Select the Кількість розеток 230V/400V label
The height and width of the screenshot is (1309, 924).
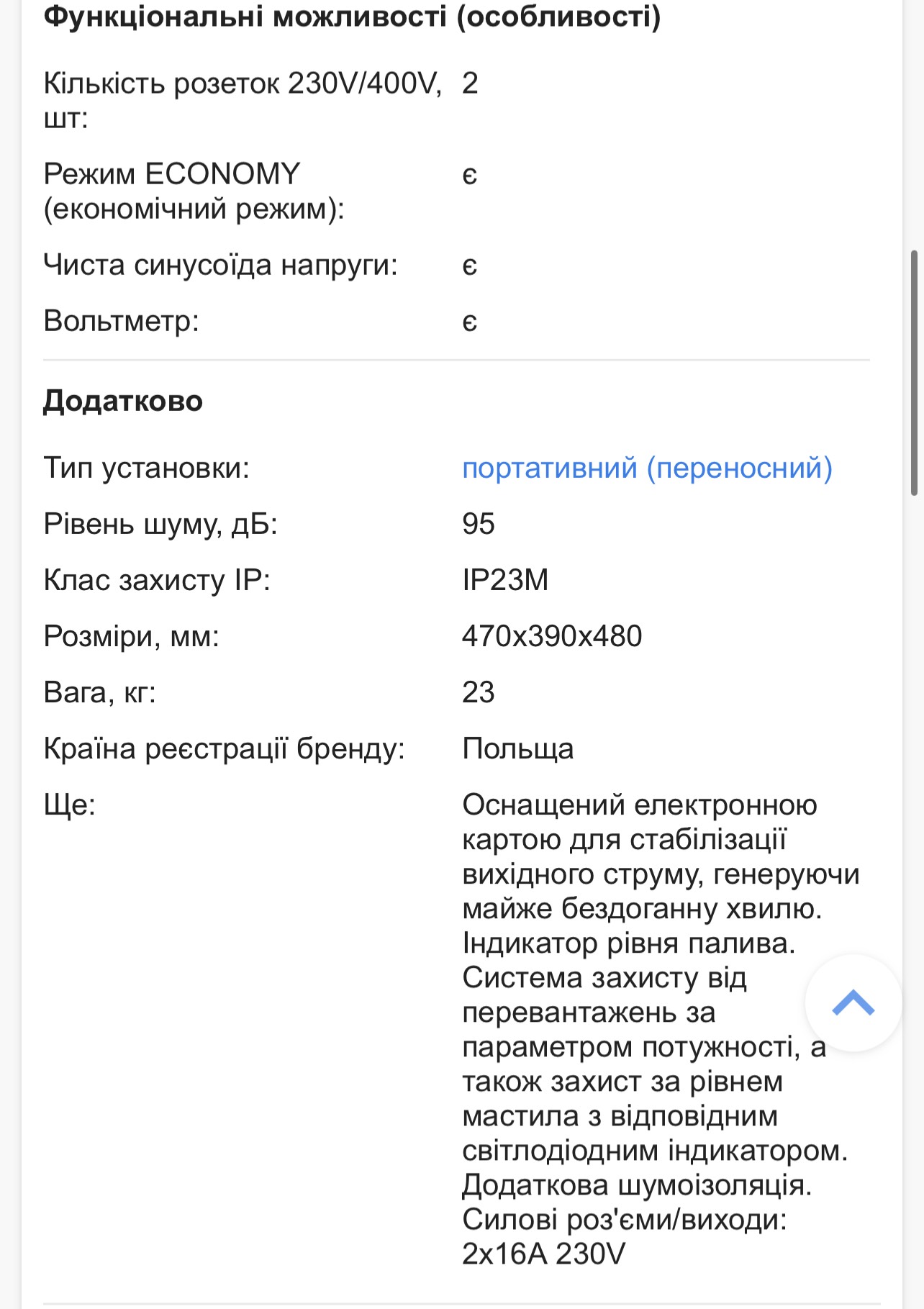click(x=243, y=100)
